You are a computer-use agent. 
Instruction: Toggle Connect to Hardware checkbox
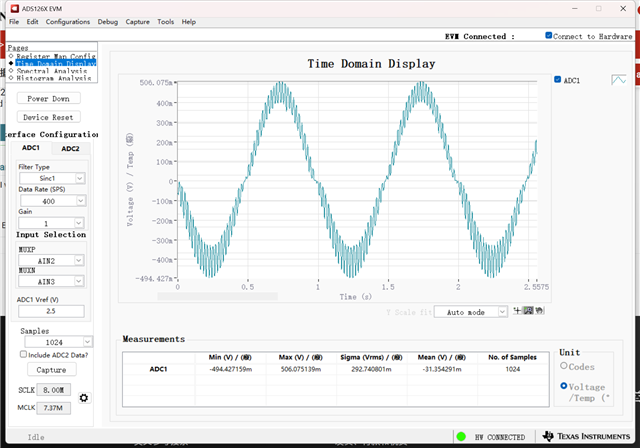549,35
